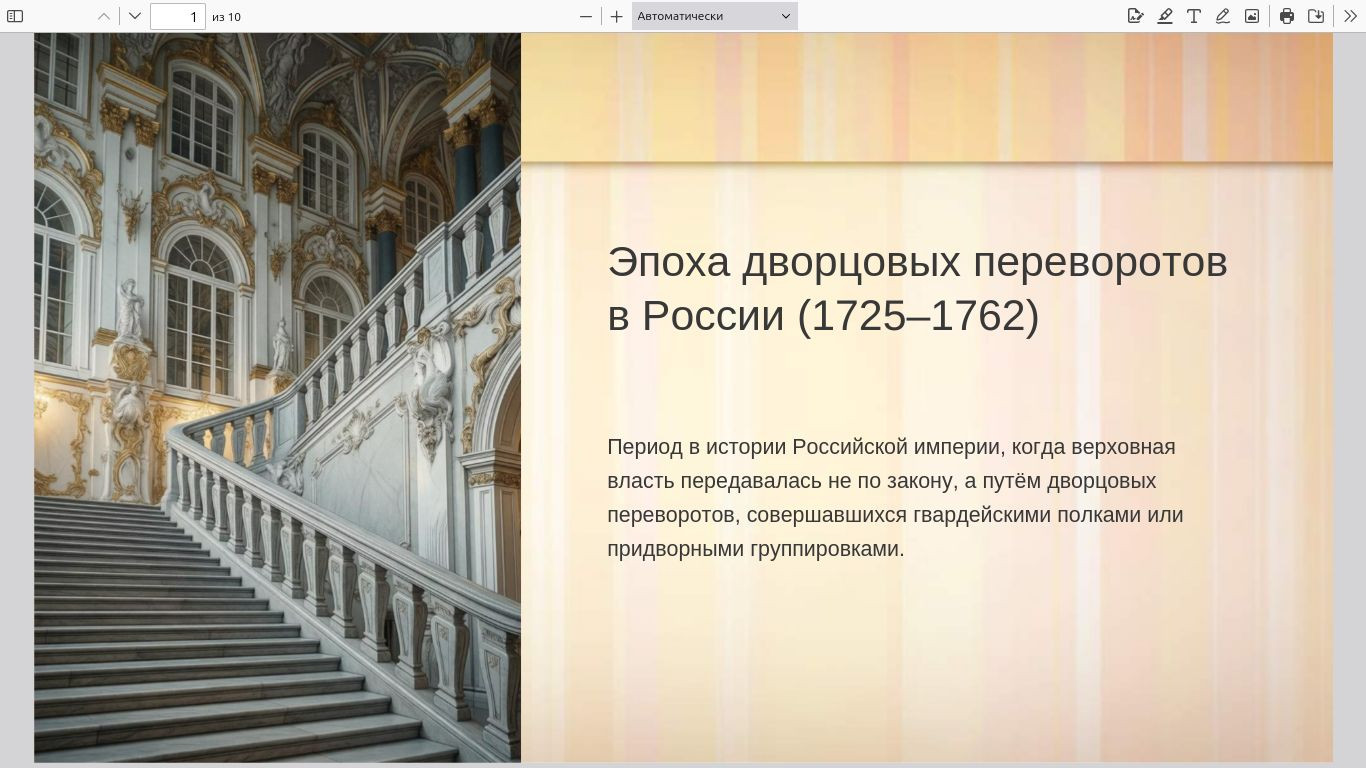This screenshot has height=768, width=1366.
Task: Expand the additional tools menu
Action: coord(1350,16)
